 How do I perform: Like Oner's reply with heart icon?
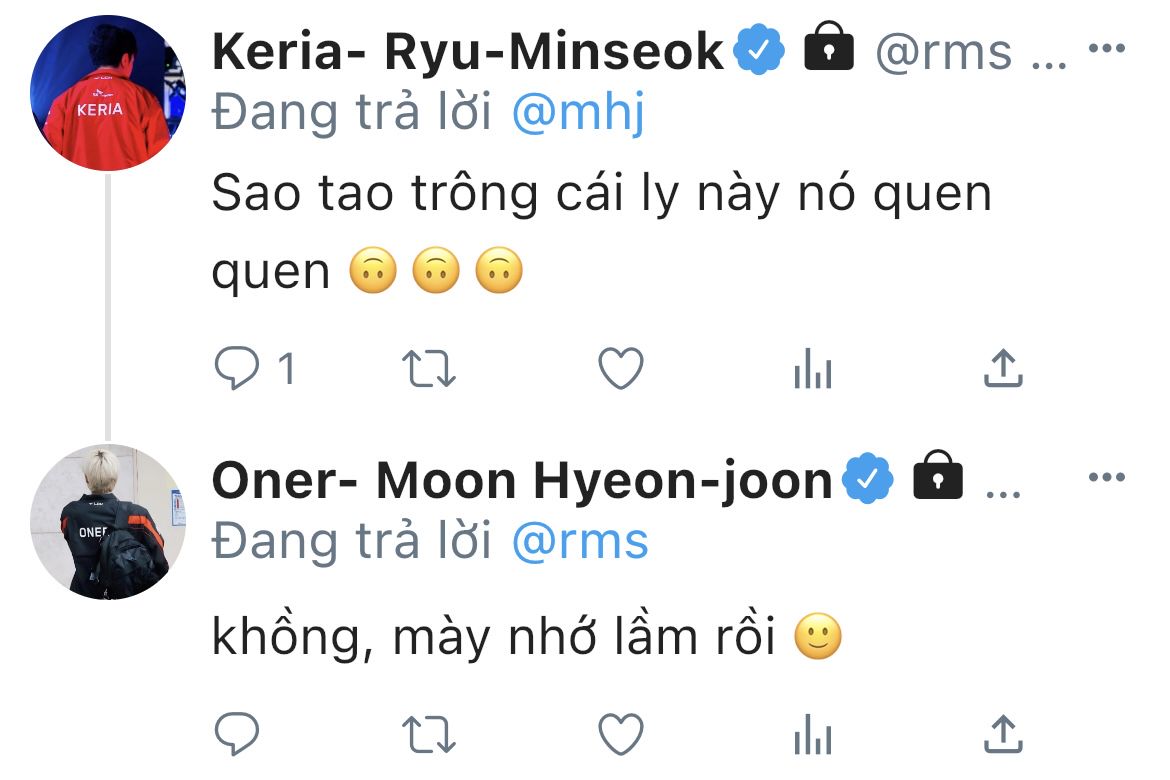point(620,735)
